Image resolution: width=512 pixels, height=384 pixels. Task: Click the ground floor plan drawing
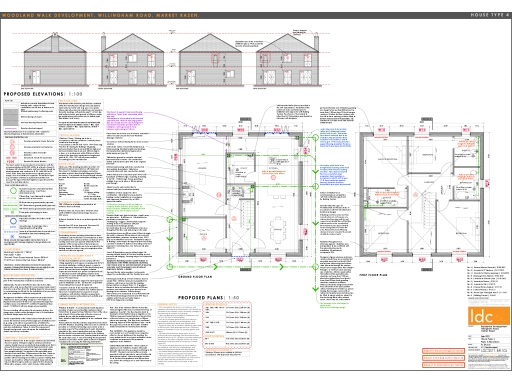click(x=241, y=194)
